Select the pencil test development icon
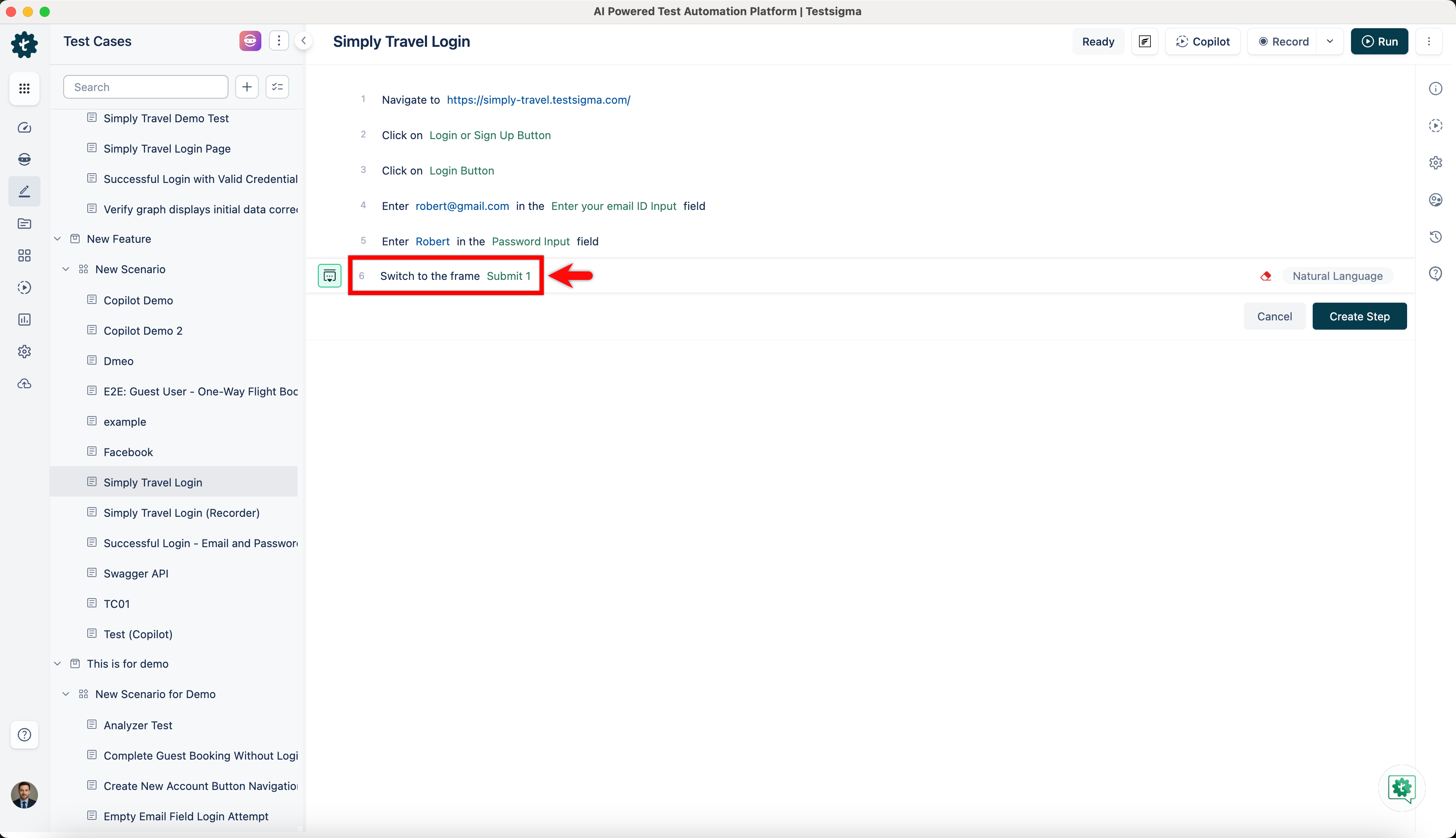This screenshot has width=1456, height=838. 24,191
